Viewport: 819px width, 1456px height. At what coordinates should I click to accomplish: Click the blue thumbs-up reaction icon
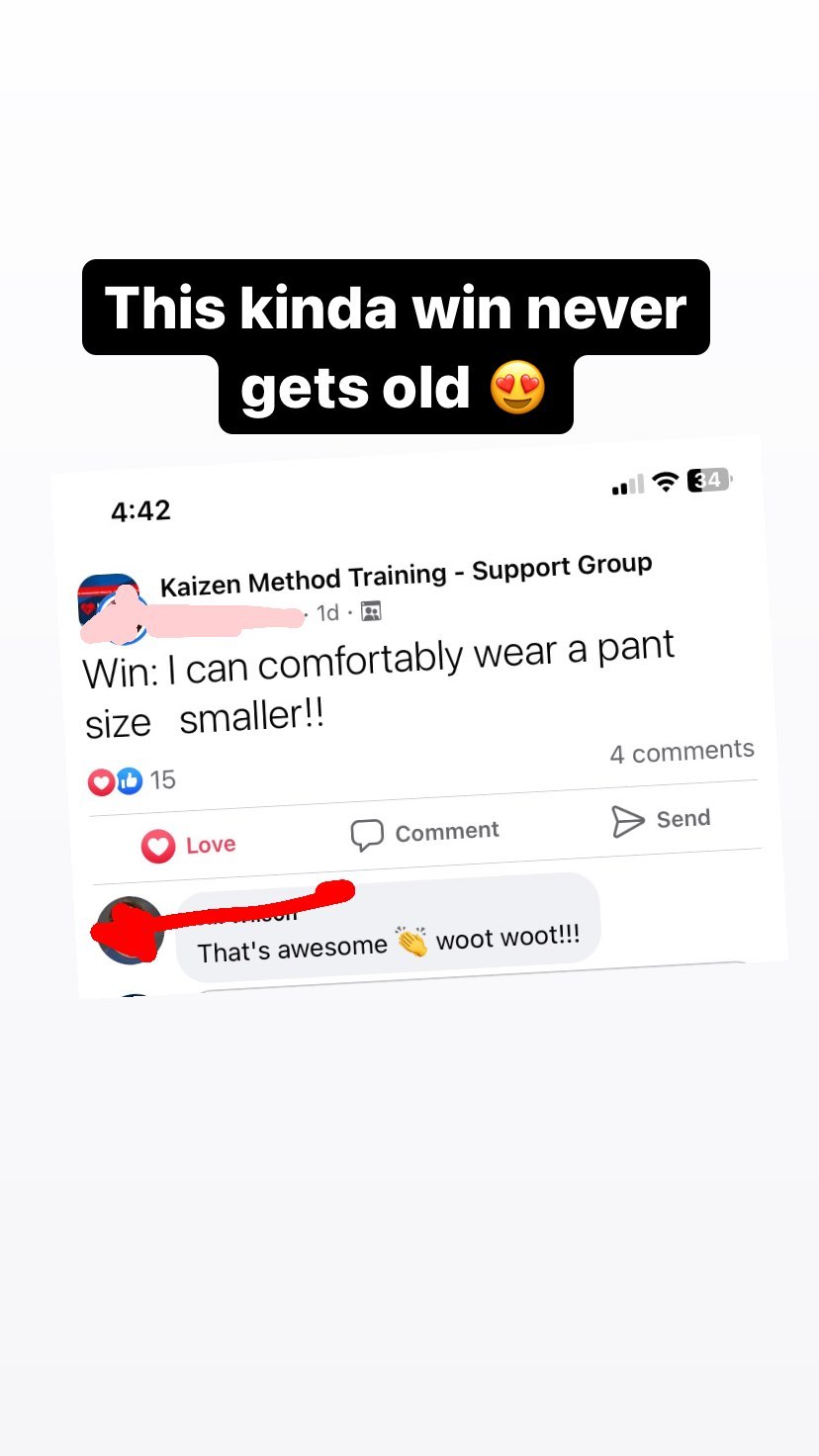tap(130, 780)
